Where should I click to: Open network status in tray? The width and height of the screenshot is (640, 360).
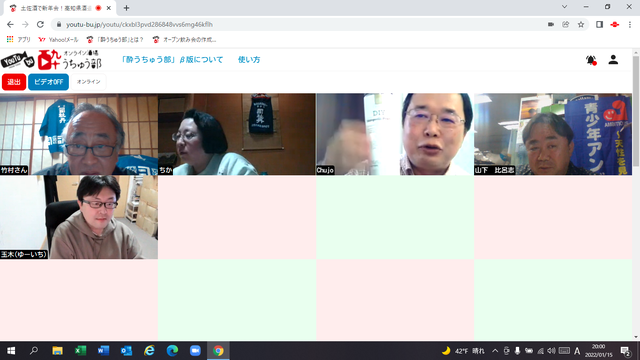click(540, 351)
